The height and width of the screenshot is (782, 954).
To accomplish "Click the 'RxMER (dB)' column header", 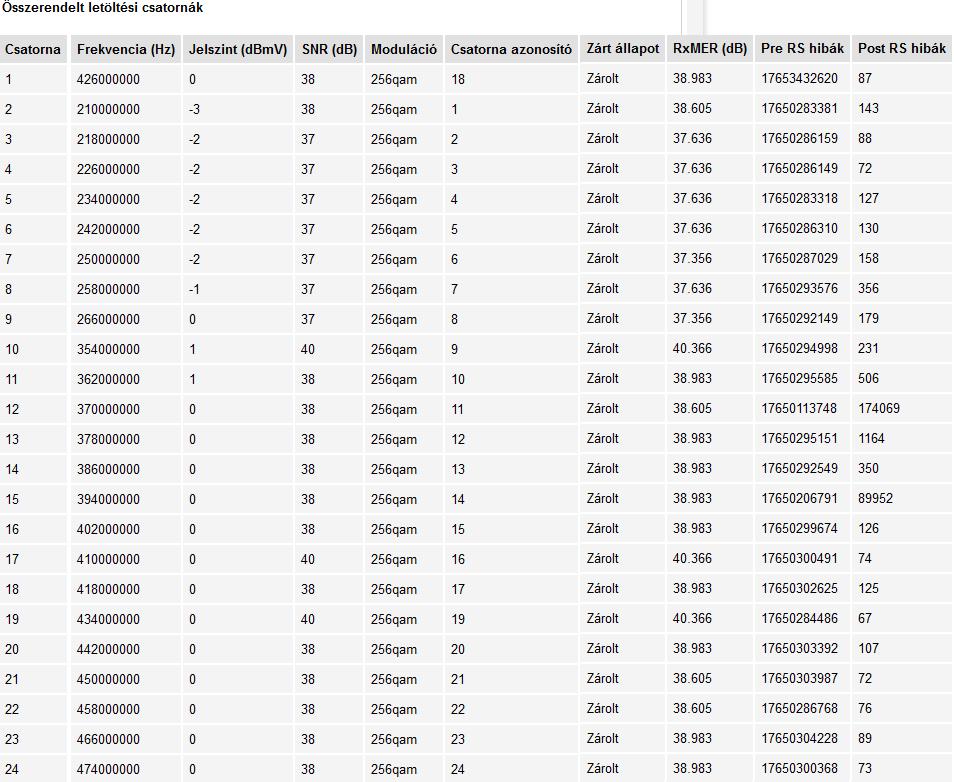I will (710, 49).
